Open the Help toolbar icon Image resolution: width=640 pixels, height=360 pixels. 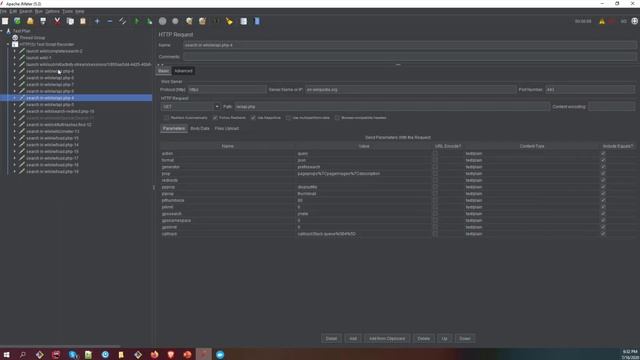tap(257, 21)
